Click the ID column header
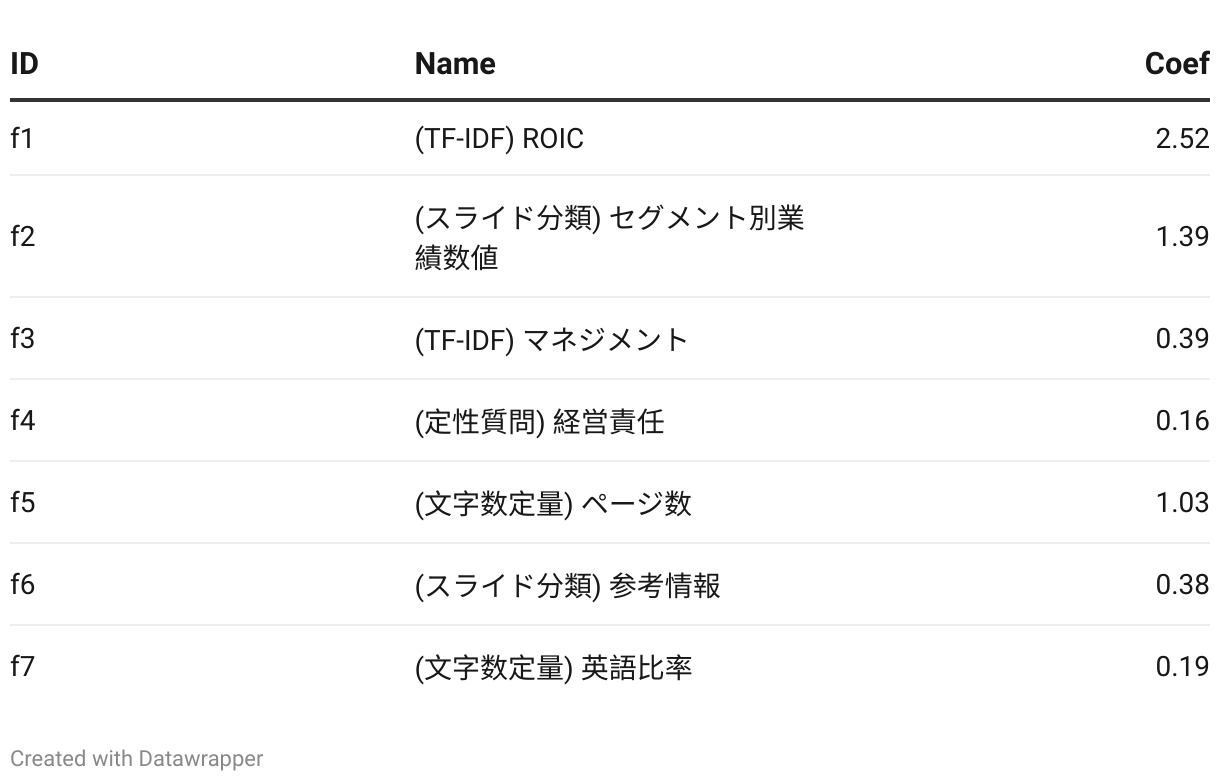This screenshot has width=1220, height=782. (24, 64)
